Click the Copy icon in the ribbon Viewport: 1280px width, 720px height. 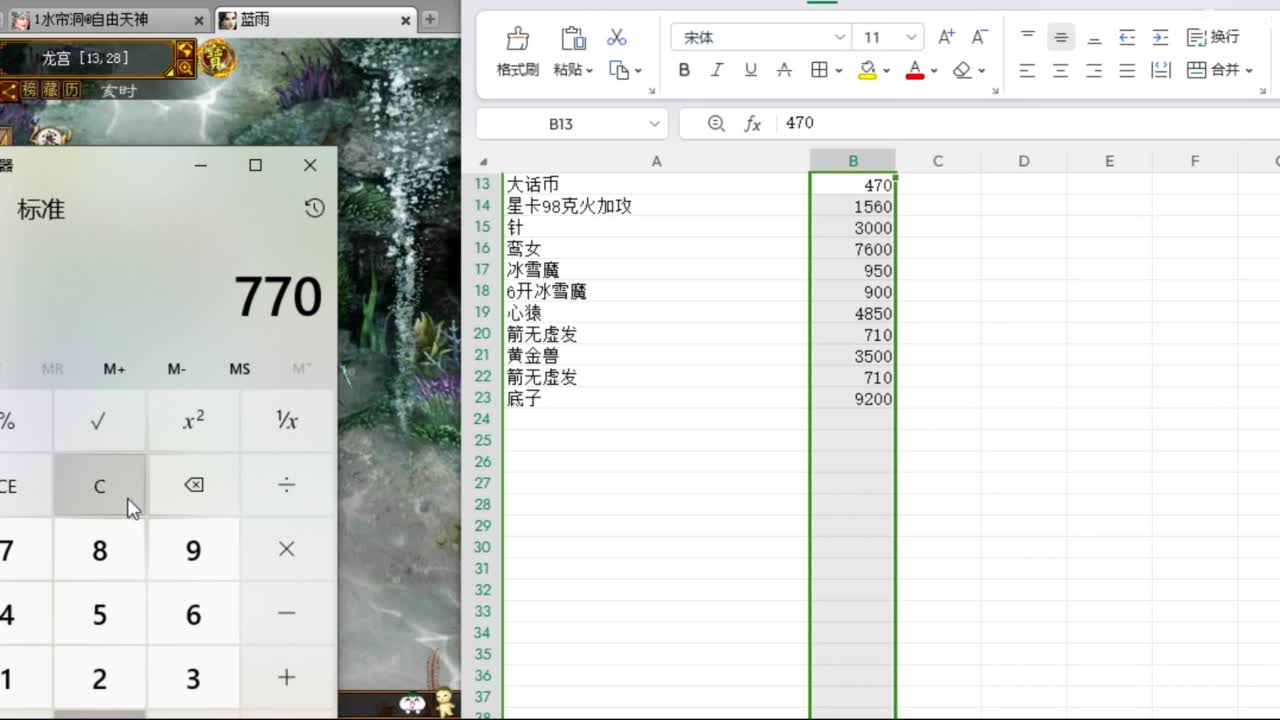coord(619,70)
